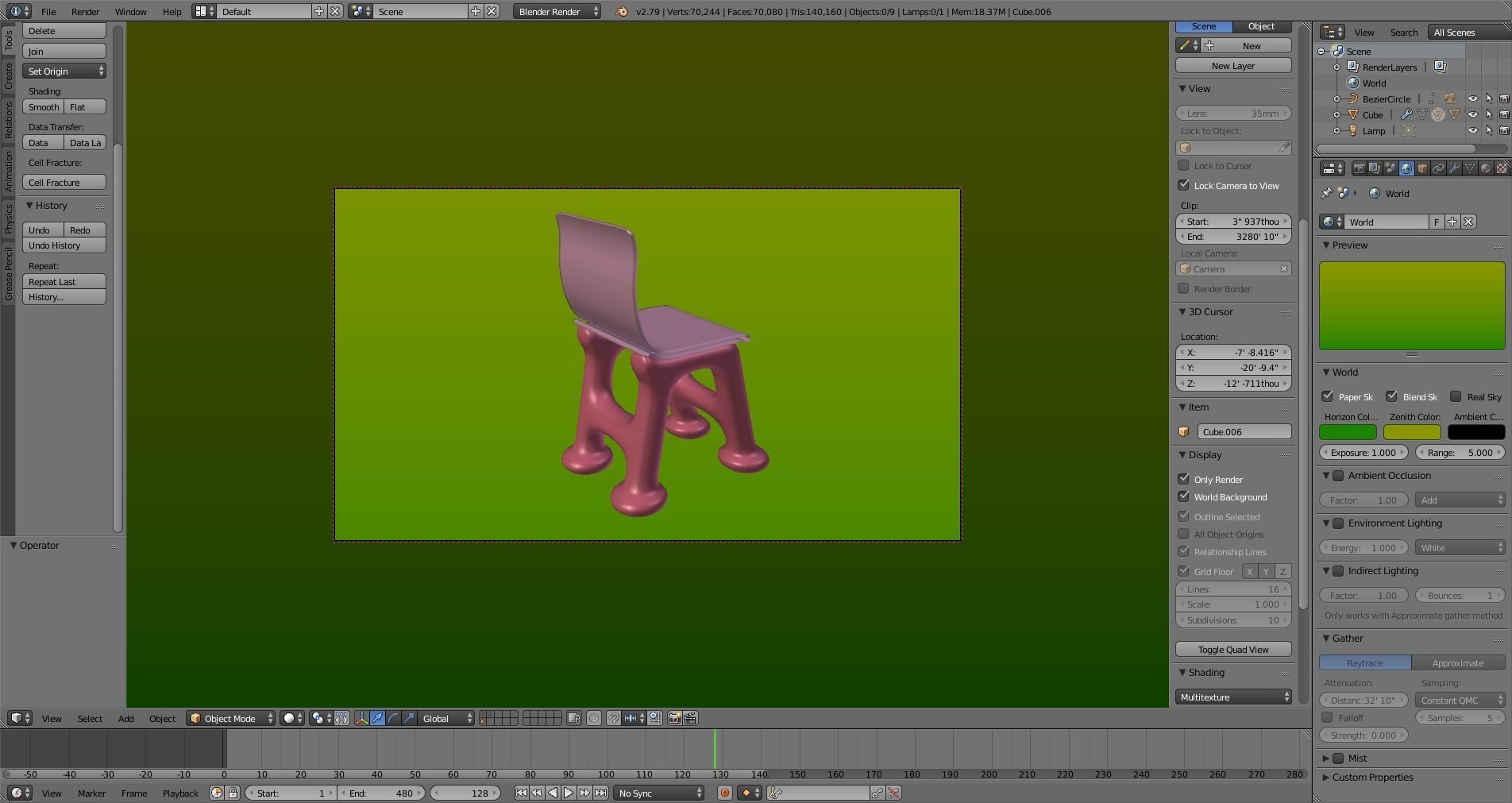Open the Object properties cube tab icon
1512x803 pixels.
[1422, 168]
